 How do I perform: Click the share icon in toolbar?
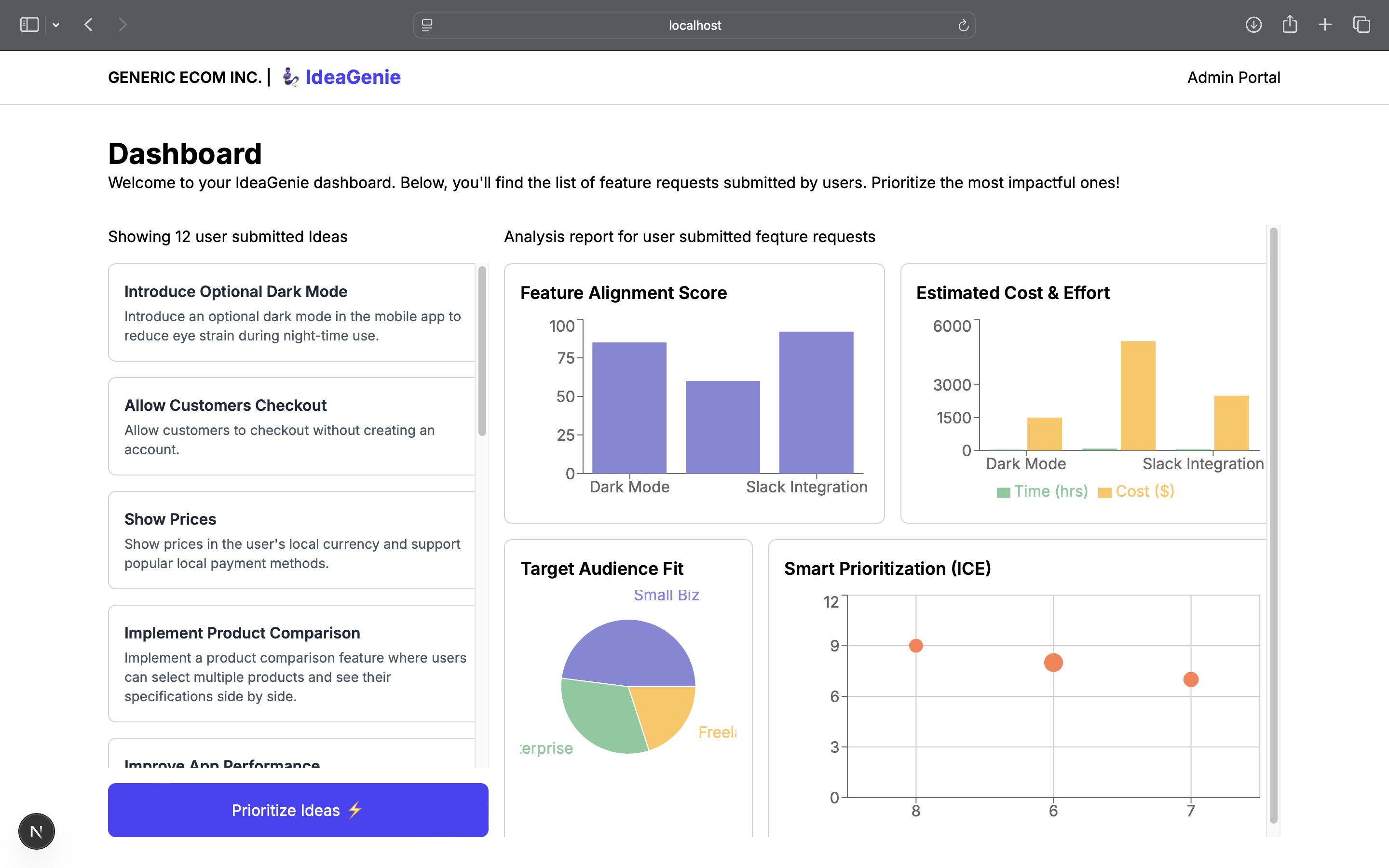(1289, 25)
